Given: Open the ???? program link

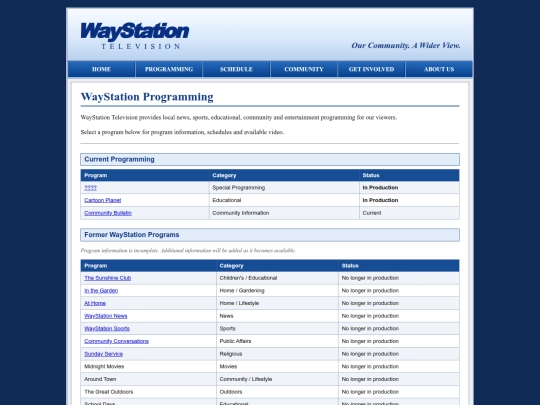Looking at the screenshot, I should tap(90, 188).
